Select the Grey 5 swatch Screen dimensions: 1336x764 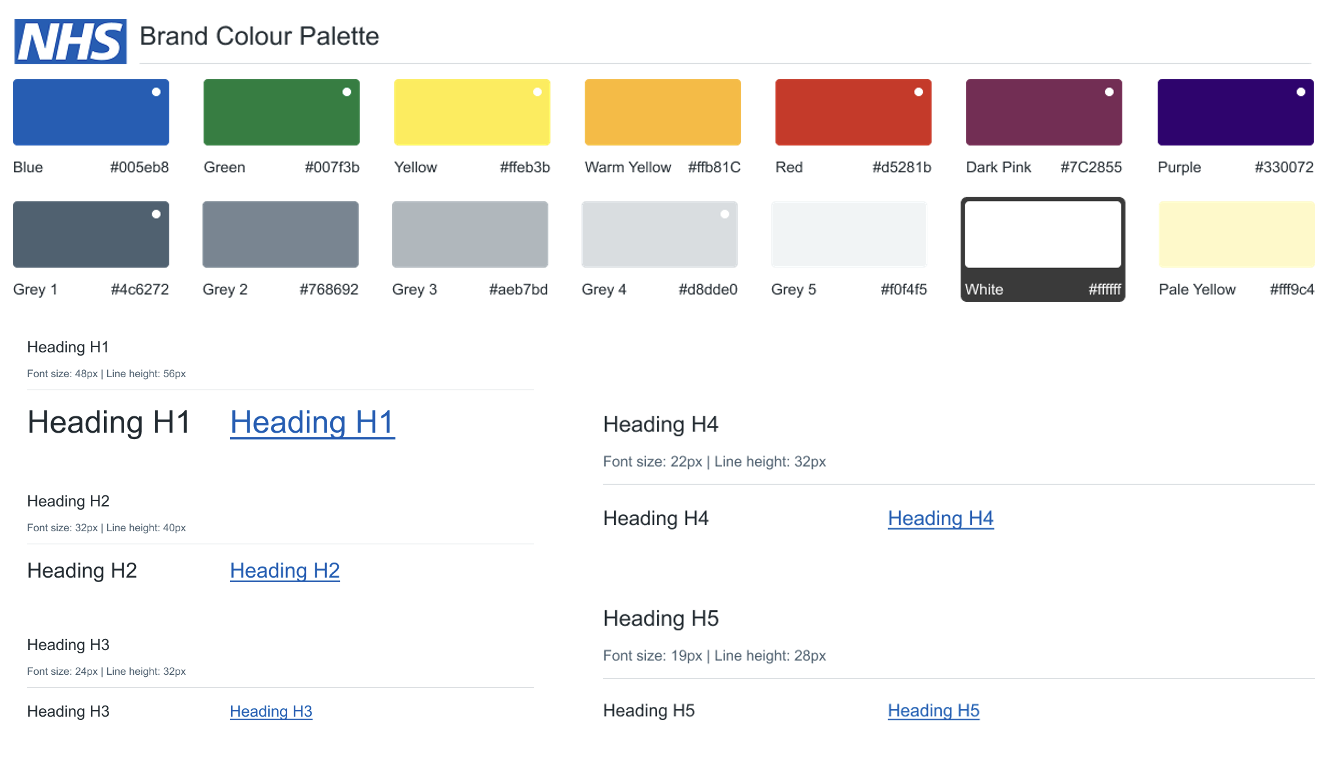(848, 233)
